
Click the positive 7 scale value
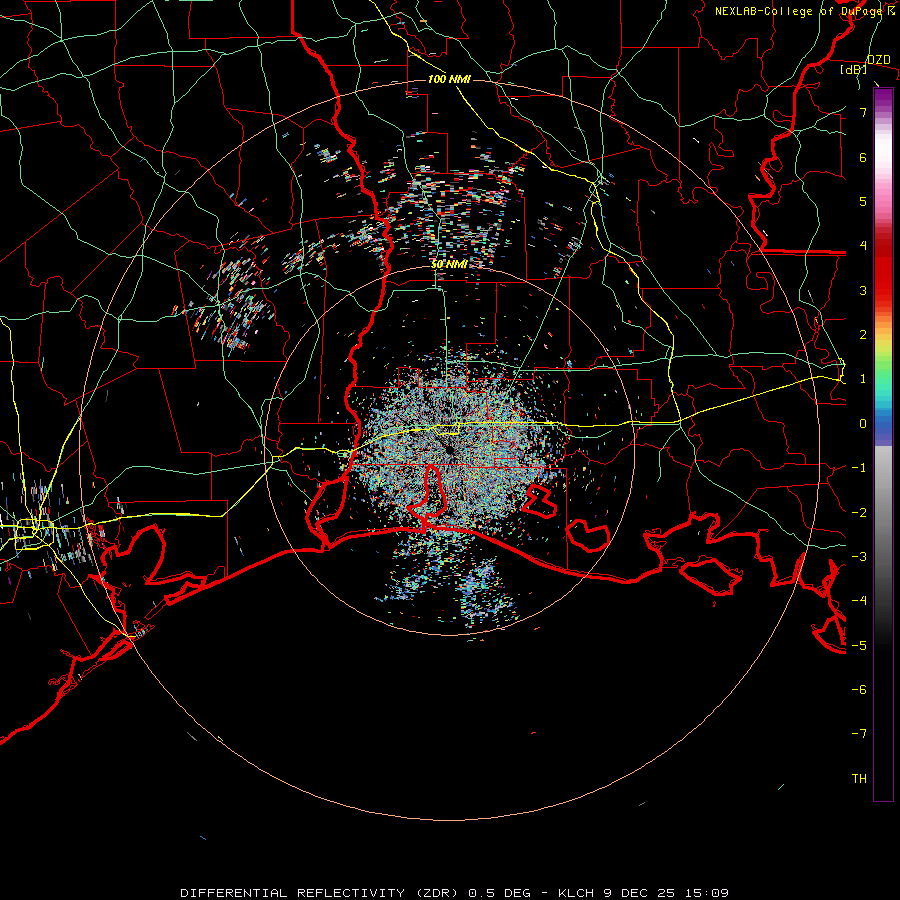tap(863, 112)
